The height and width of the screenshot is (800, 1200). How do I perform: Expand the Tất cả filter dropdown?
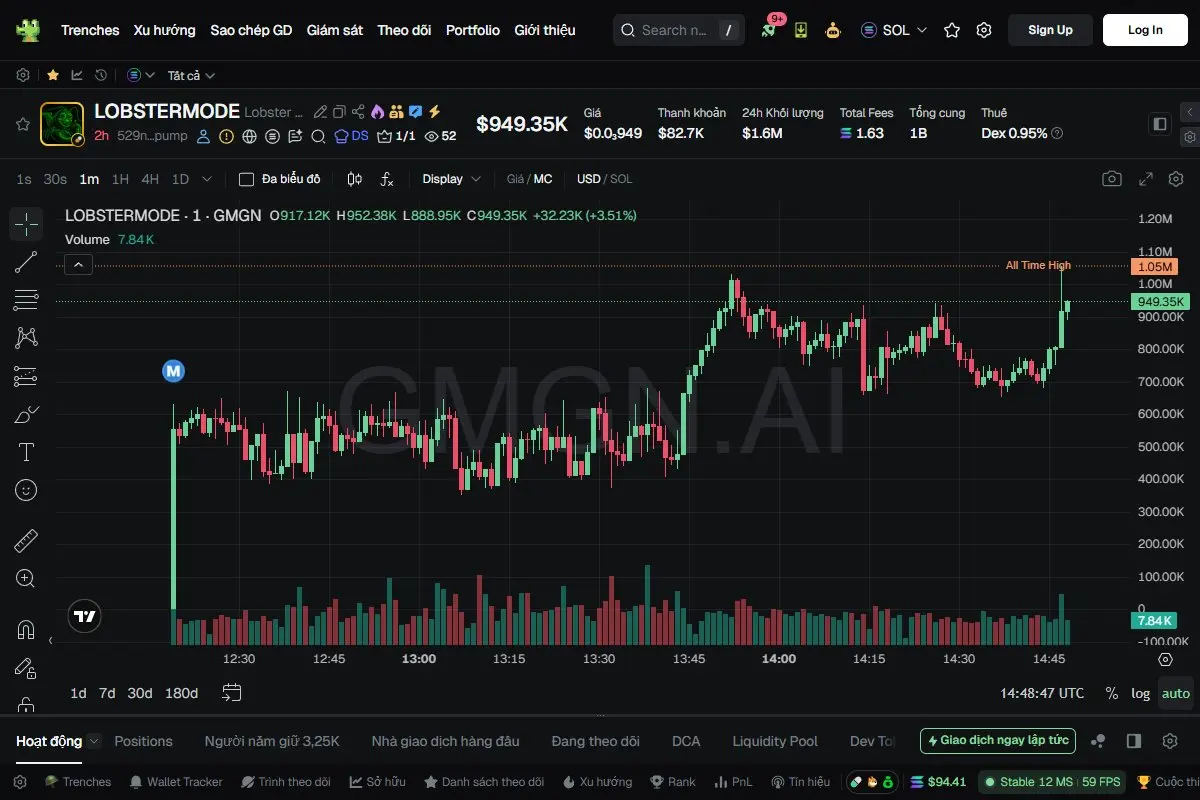click(191, 75)
